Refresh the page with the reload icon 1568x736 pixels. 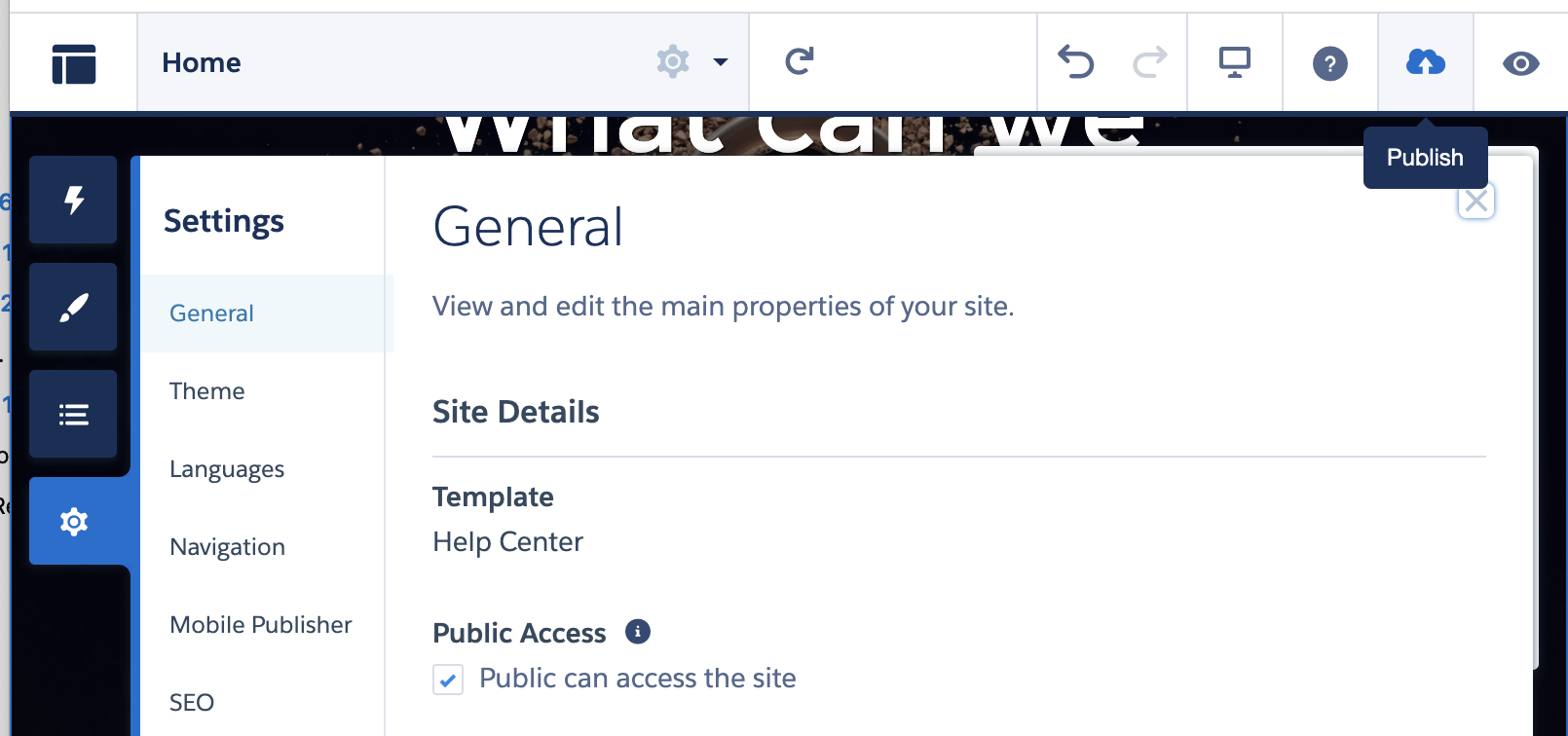pyautogui.click(x=800, y=61)
